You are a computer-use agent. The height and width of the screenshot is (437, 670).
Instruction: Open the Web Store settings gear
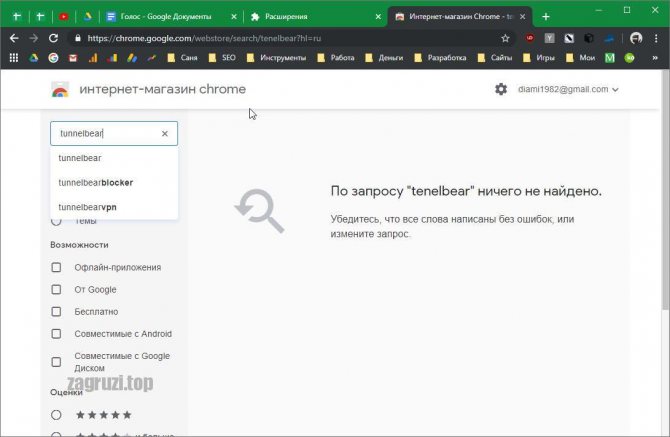[x=501, y=89]
